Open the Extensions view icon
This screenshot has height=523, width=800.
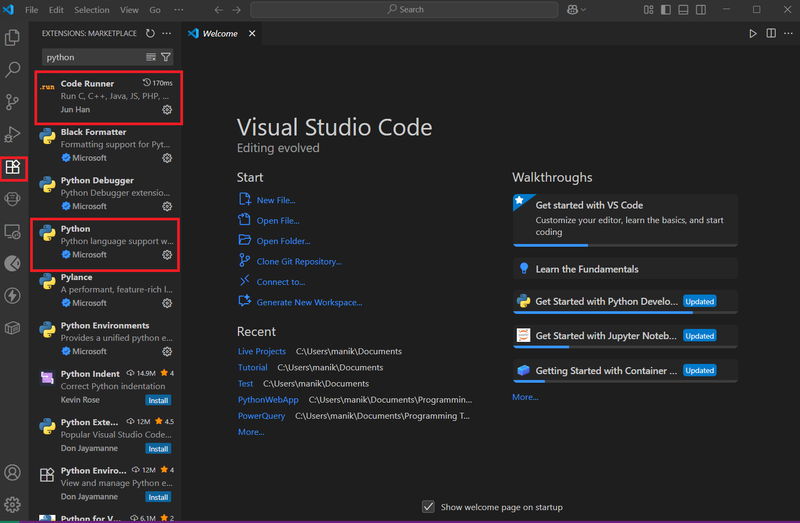pos(12,167)
